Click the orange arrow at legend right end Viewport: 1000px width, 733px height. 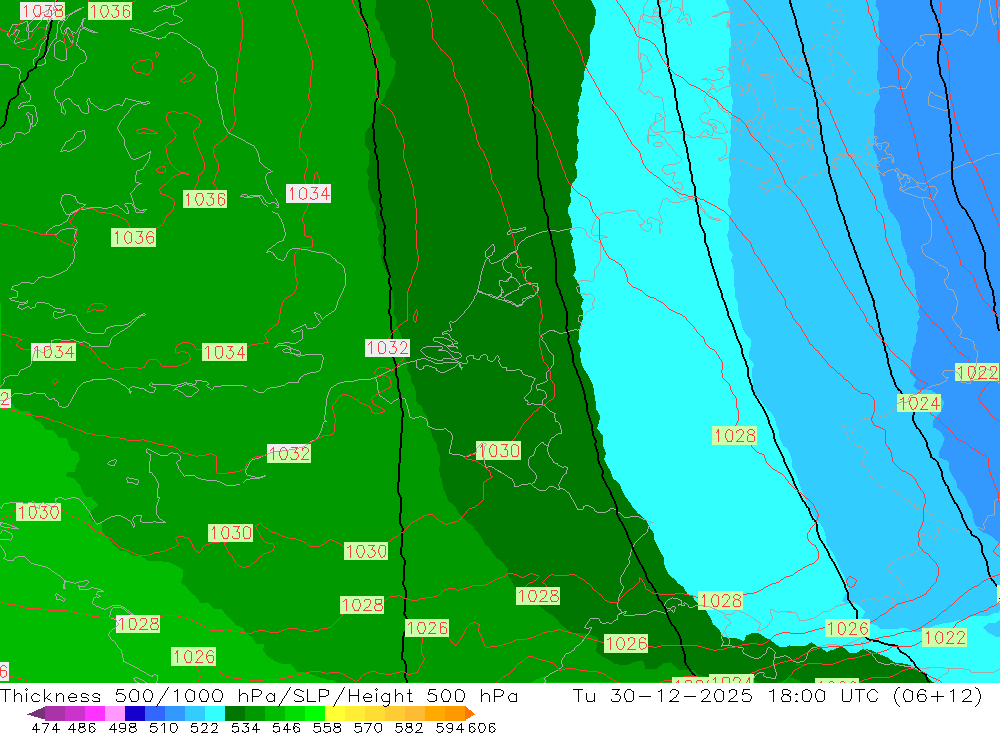(470, 713)
